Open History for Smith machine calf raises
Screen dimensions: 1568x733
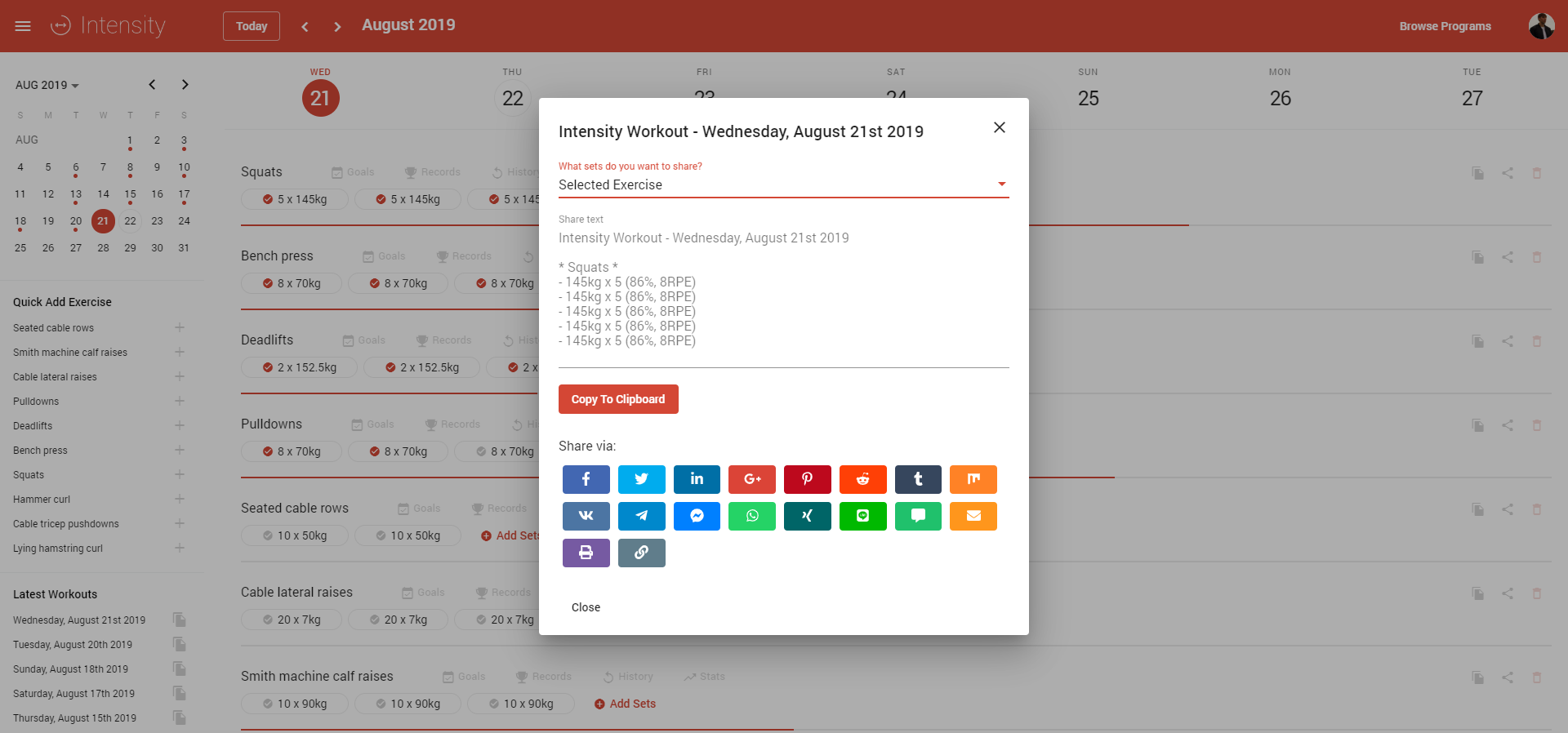click(x=628, y=677)
